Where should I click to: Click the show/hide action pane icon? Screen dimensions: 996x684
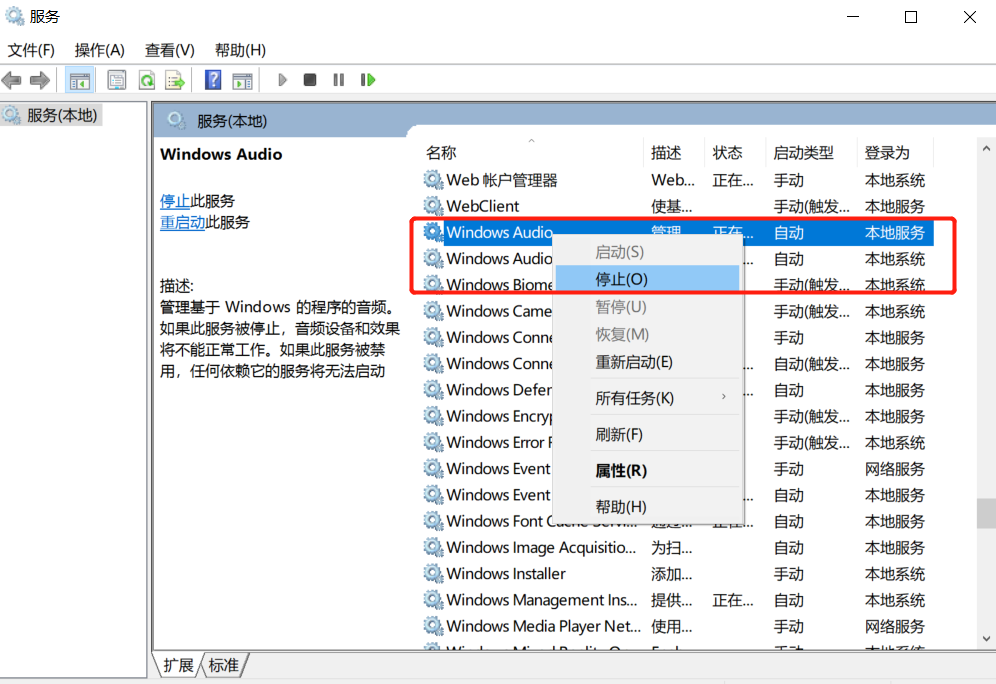tap(242, 80)
